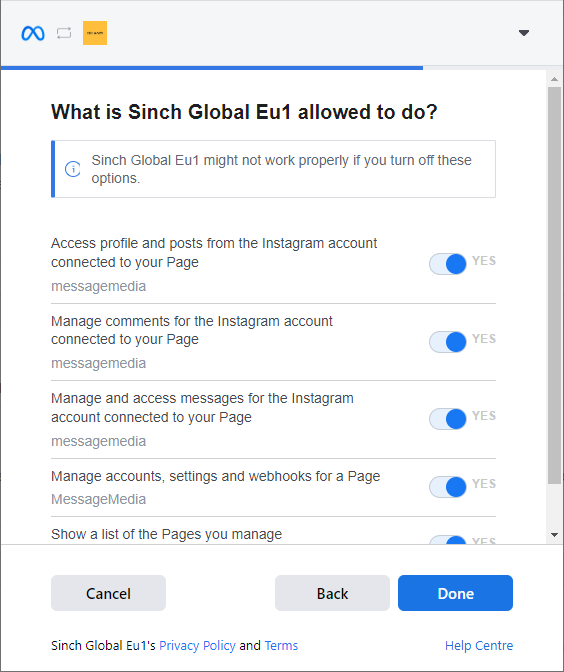Click the swap arrows icon beside Meta logo

(64, 33)
